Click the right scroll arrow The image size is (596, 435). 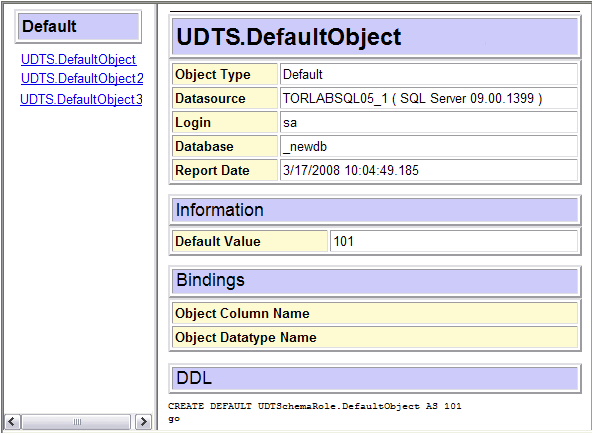(143, 422)
